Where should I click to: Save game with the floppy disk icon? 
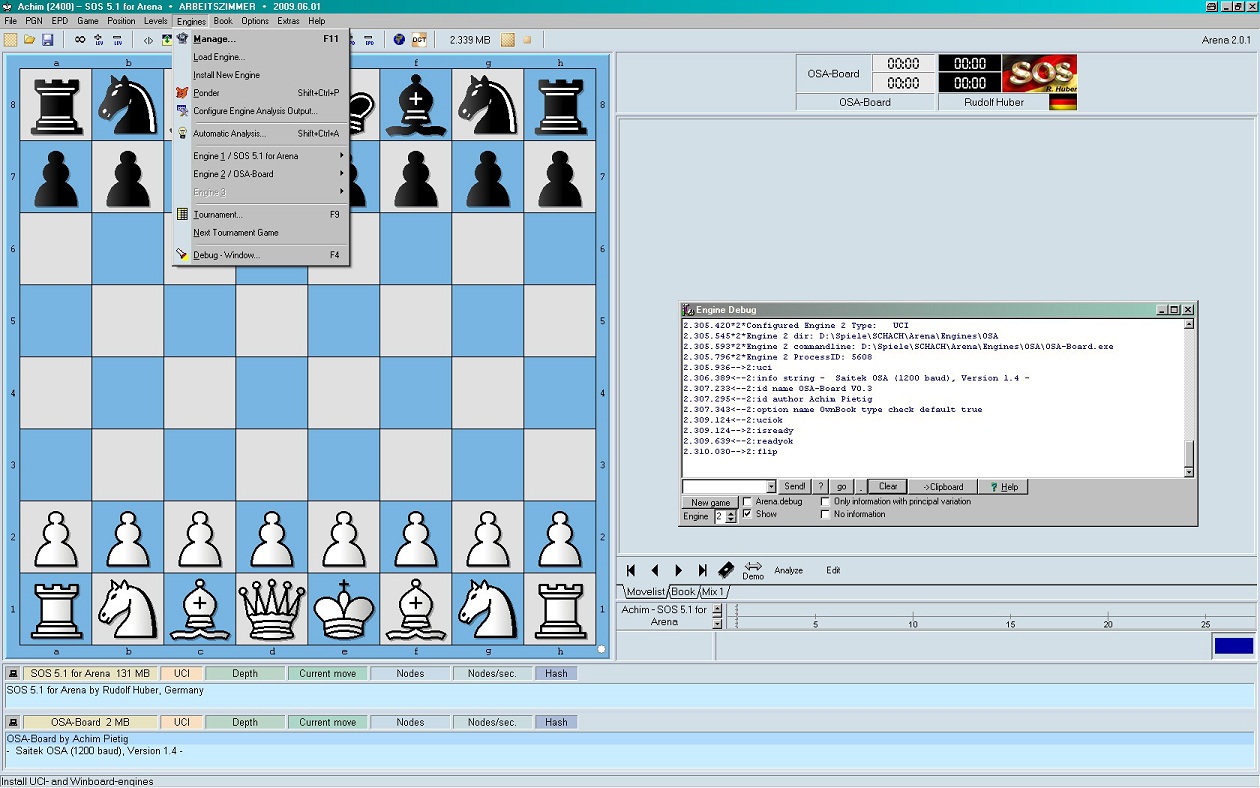[x=47, y=40]
